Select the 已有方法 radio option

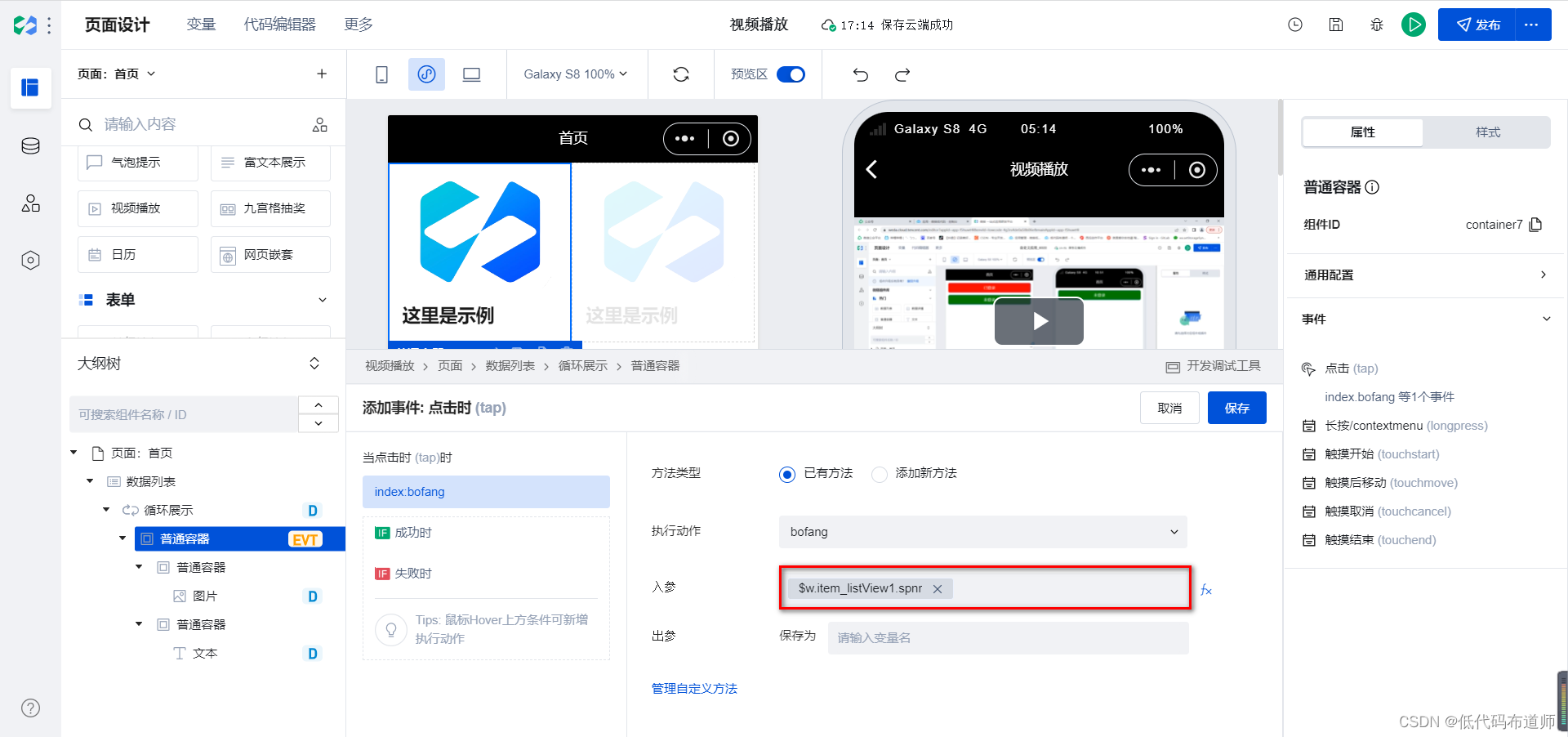787,474
